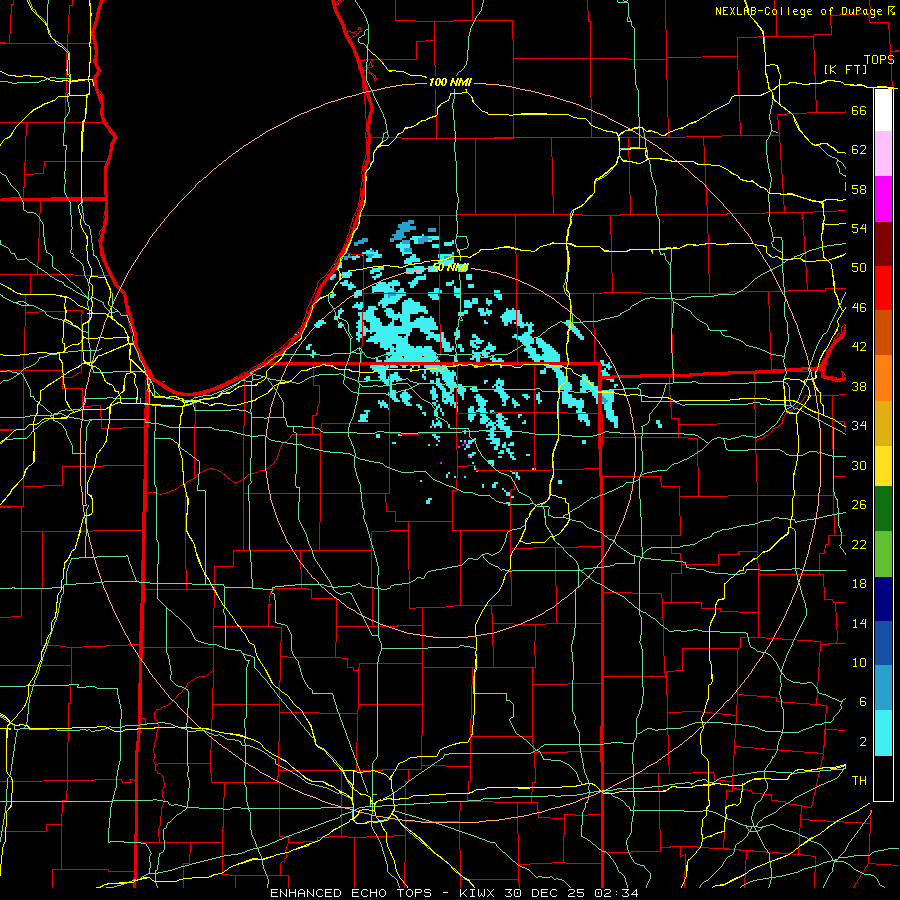Image resolution: width=900 pixels, height=900 pixels.
Task: Click the "100 NMI" range ring label
Action: point(450,82)
